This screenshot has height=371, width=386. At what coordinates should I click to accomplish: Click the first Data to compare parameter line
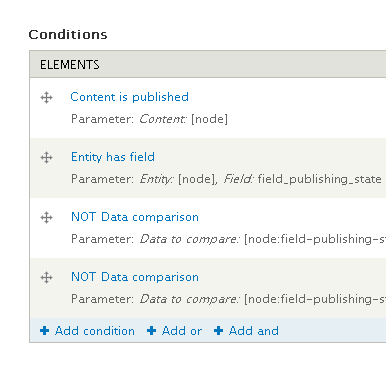[x=228, y=239]
